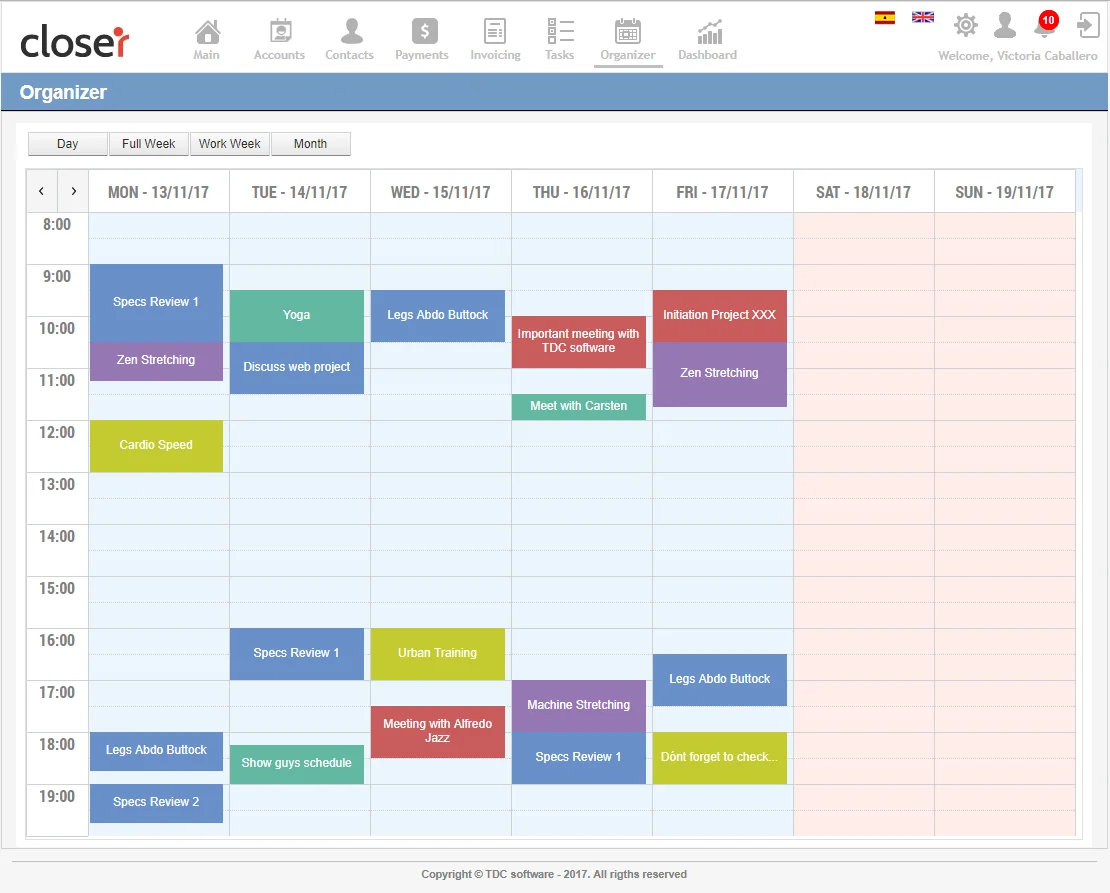Open the Tasks checklist icon
Viewport: 1110px width, 893px height.
click(560, 32)
